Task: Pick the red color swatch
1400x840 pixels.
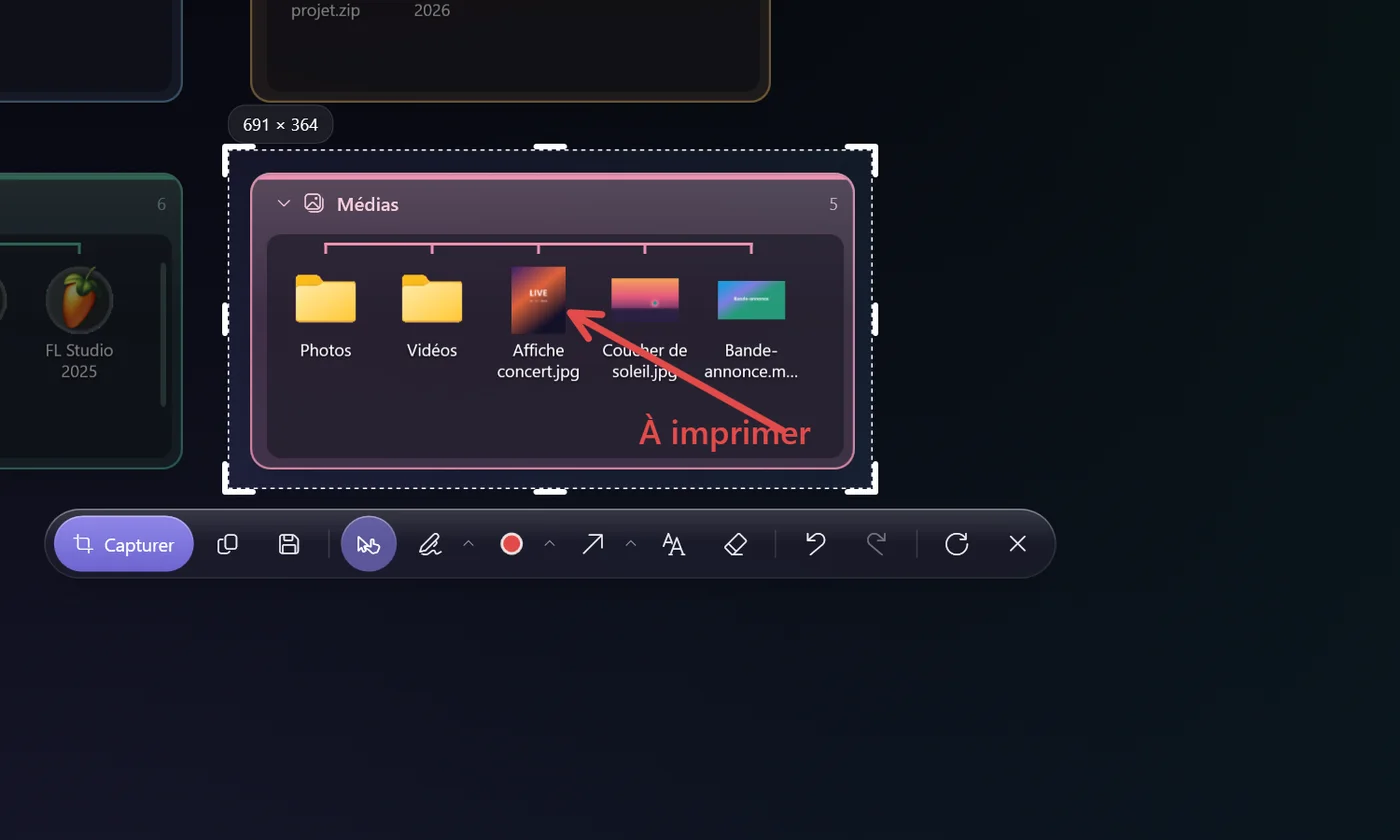Action: 512,544
